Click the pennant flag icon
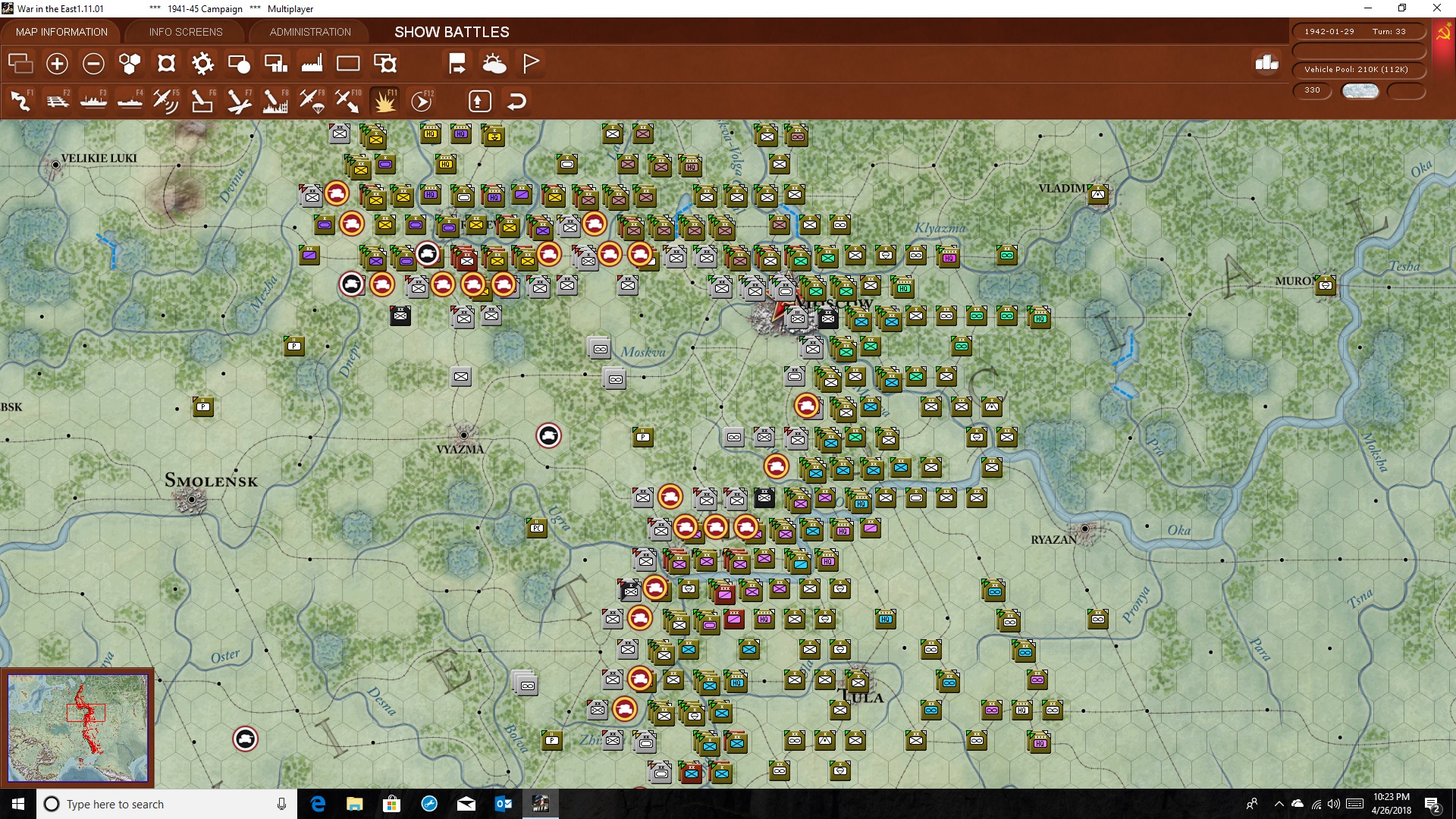Image resolution: width=1456 pixels, height=819 pixels. point(531,64)
